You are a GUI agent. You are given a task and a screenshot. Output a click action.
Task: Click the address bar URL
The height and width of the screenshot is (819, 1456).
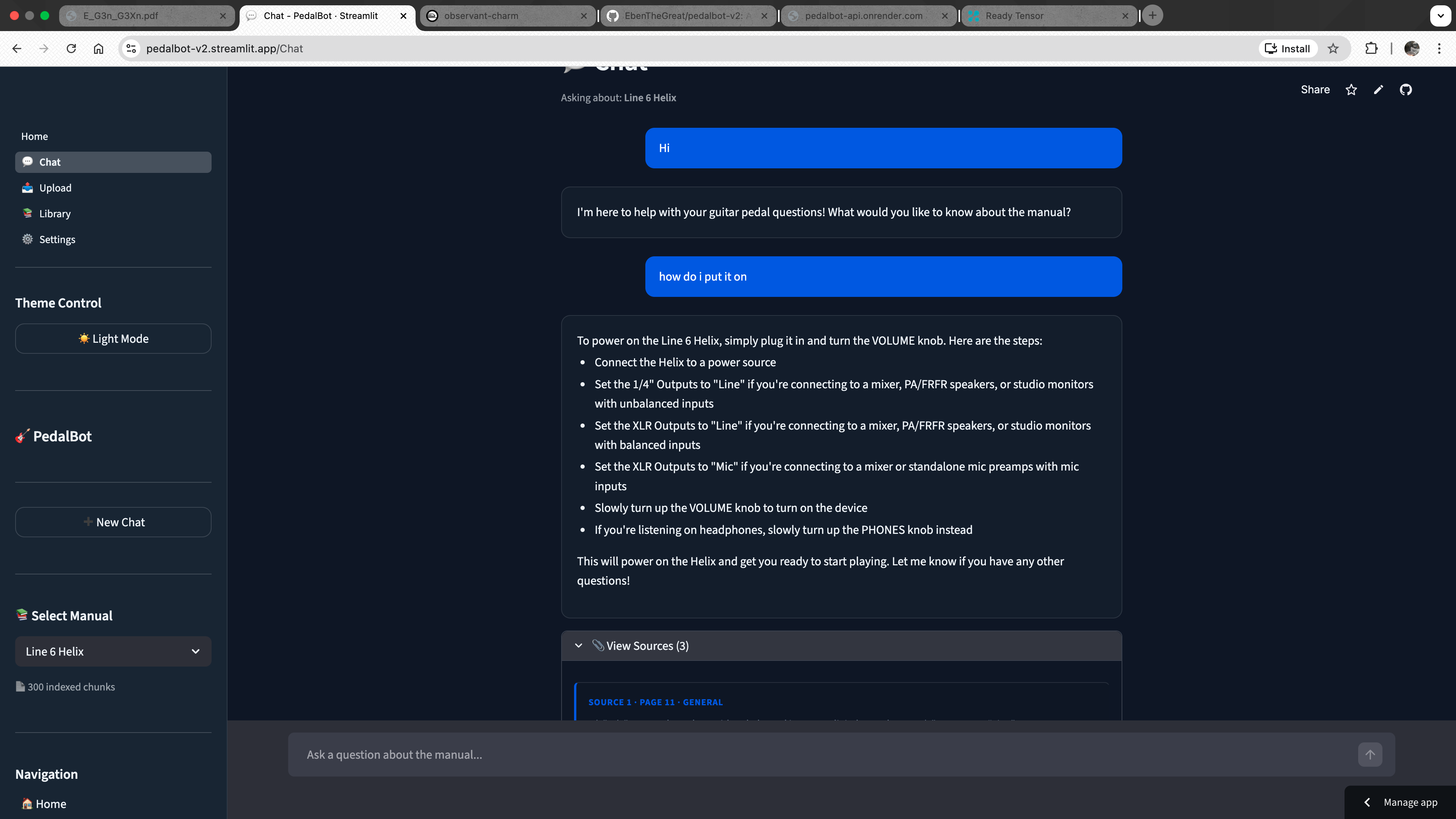click(224, 49)
